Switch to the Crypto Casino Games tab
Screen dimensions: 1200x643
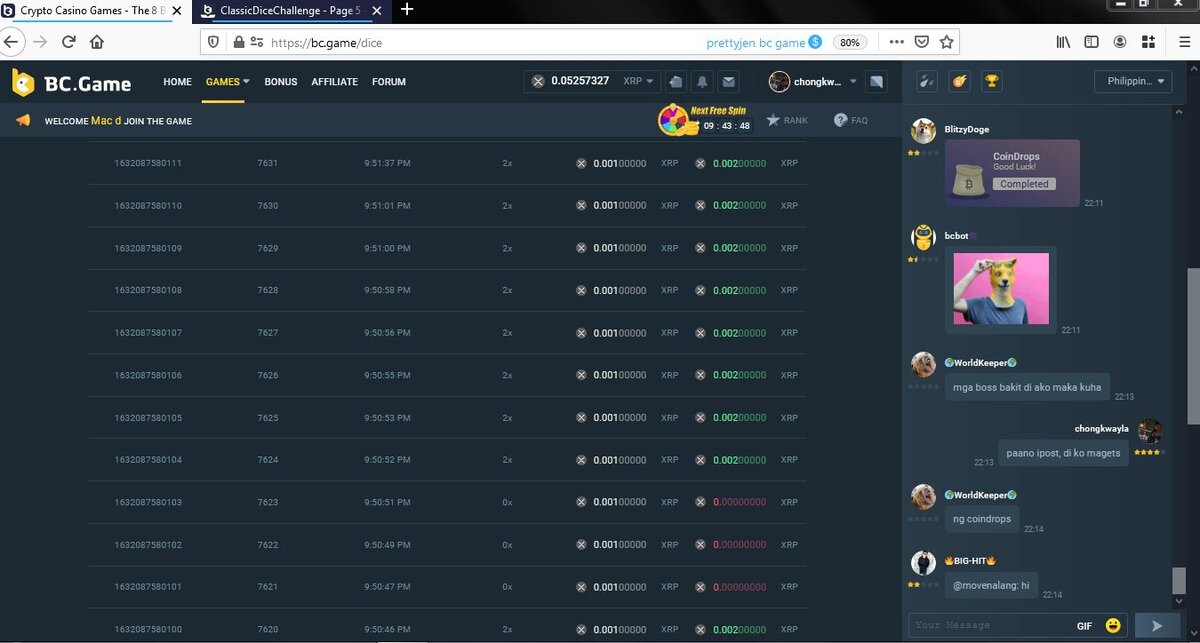tap(90, 10)
